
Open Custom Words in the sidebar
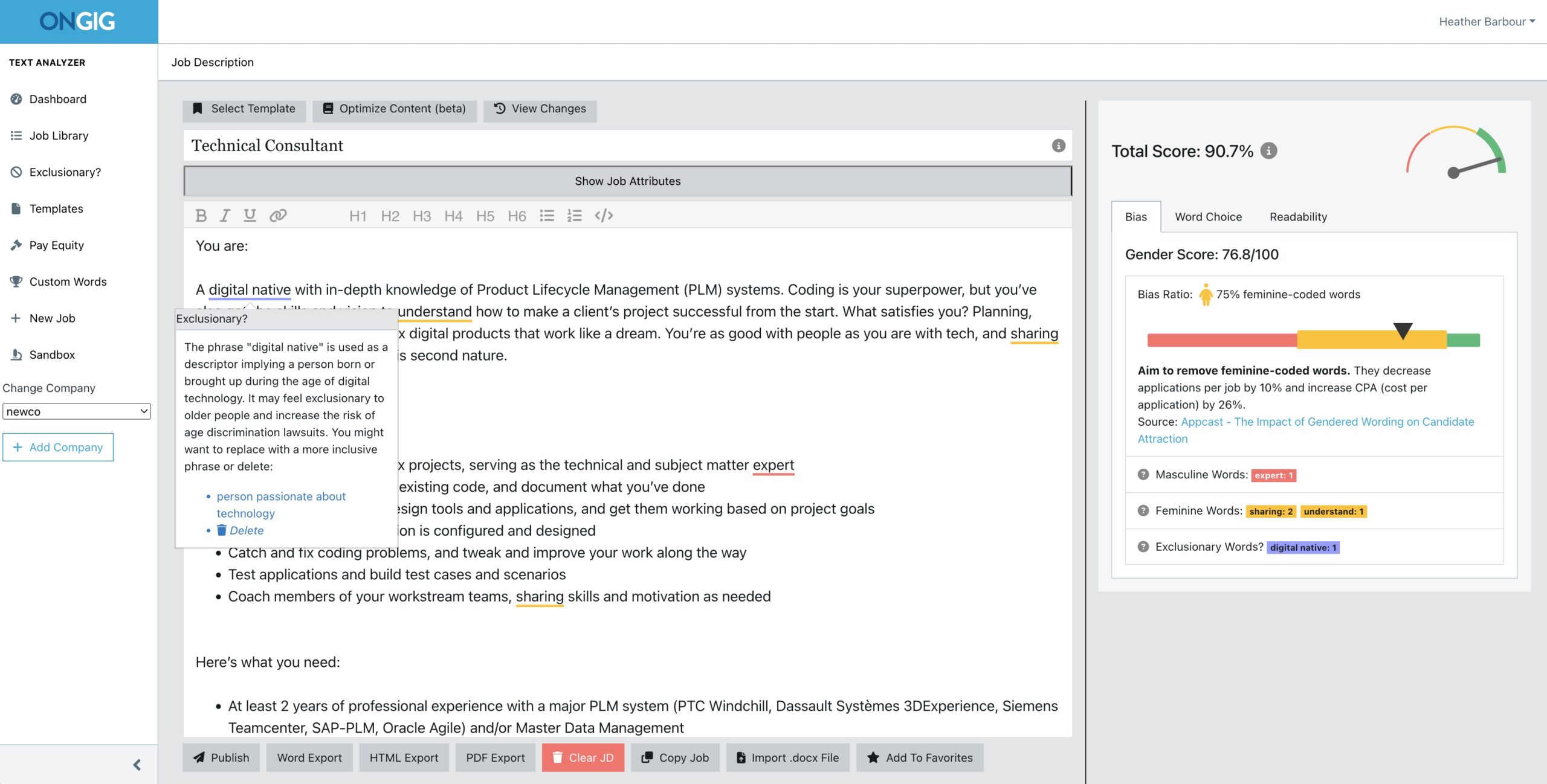click(68, 282)
